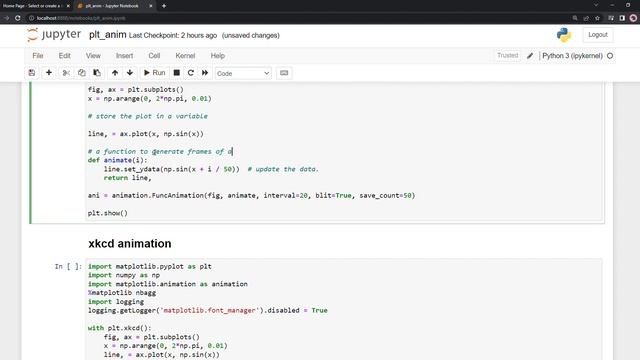This screenshot has height=360, width=640.
Task: Click the %matplotlib nbagg line
Action: [122, 293]
